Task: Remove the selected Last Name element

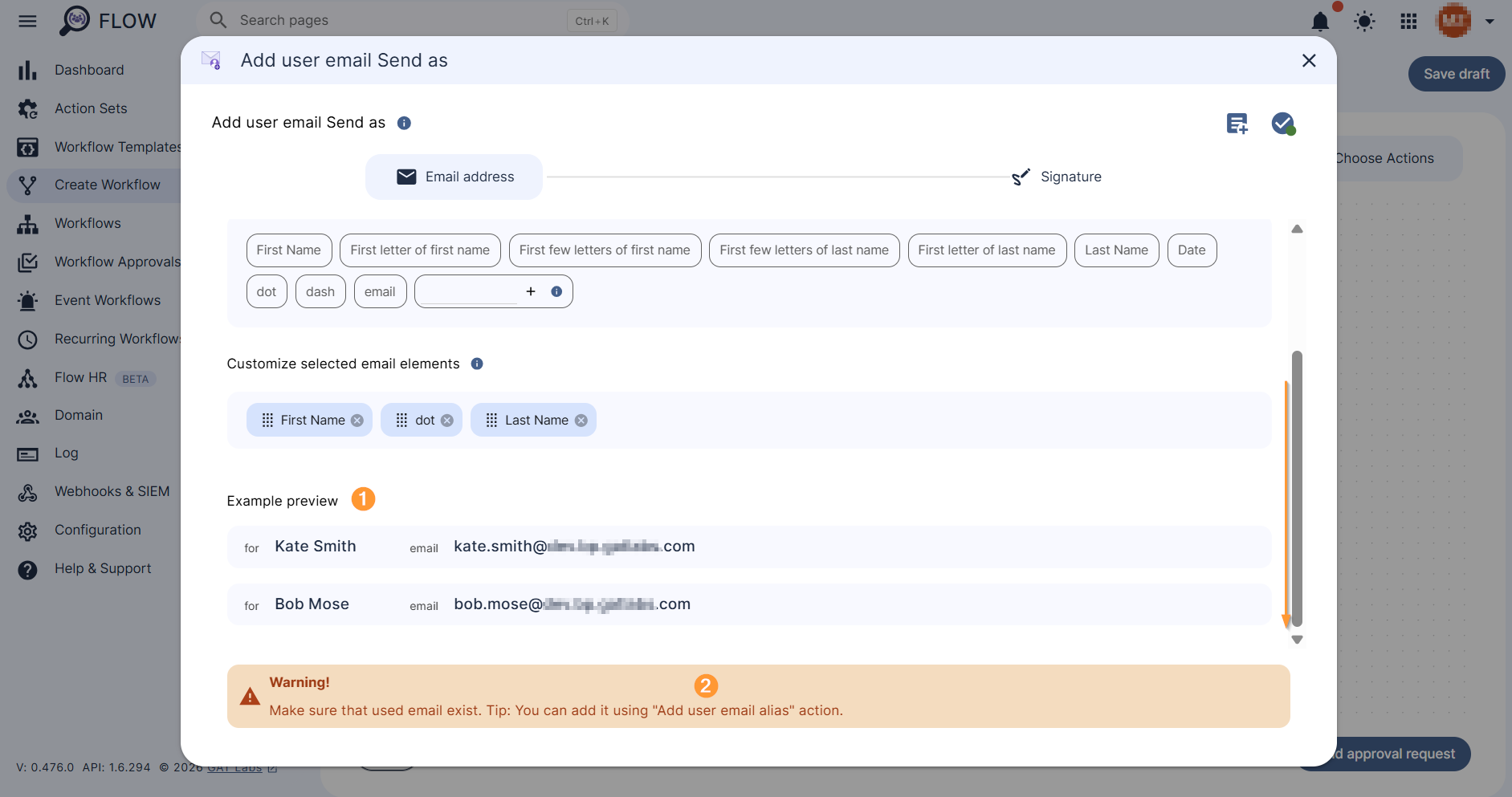Action: (x=581, y=421)
